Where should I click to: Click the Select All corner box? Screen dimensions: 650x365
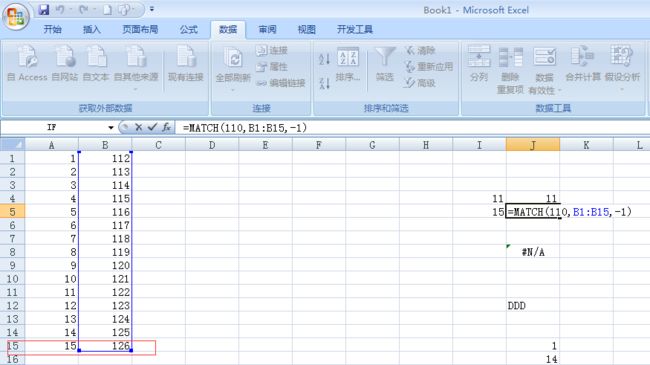[x=12, y=145]
